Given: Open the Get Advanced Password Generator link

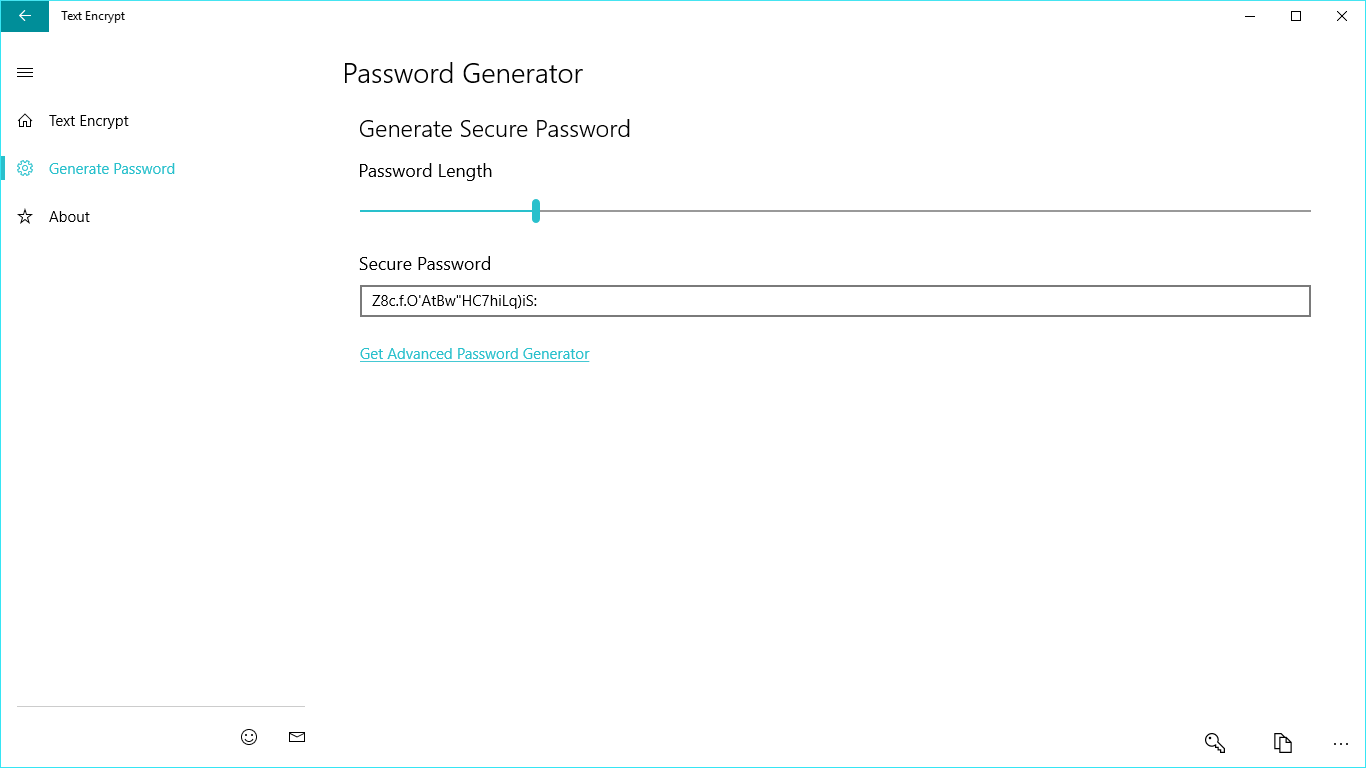Looking at the screenshot, I should point(475,354).
